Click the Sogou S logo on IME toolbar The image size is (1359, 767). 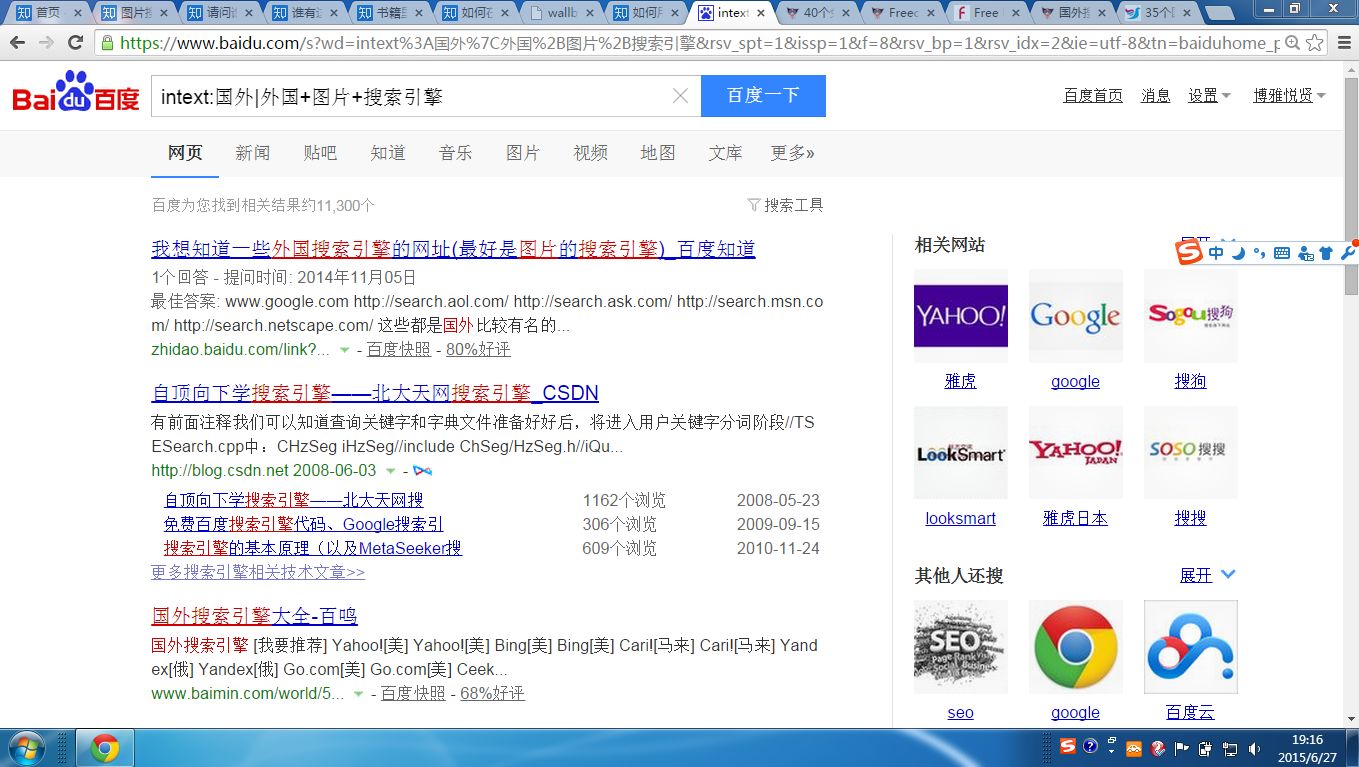pos(1189,253)
